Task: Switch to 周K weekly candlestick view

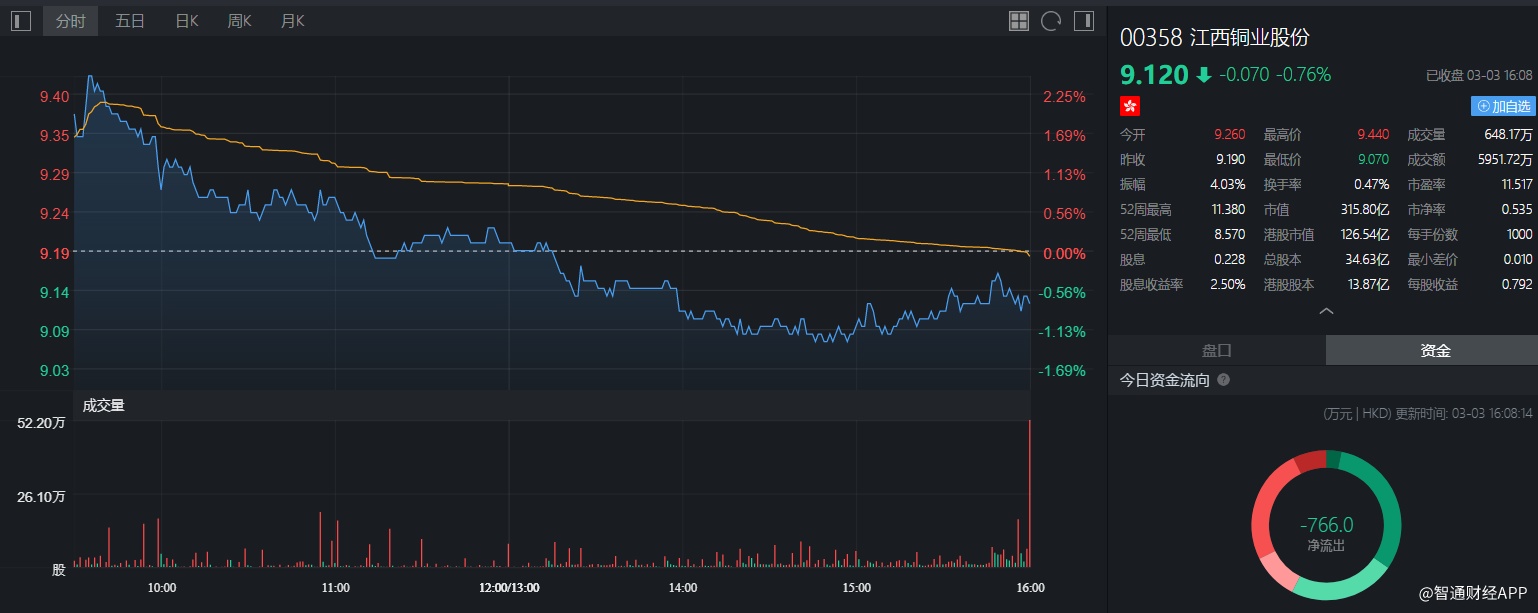Action: point(240,21)
